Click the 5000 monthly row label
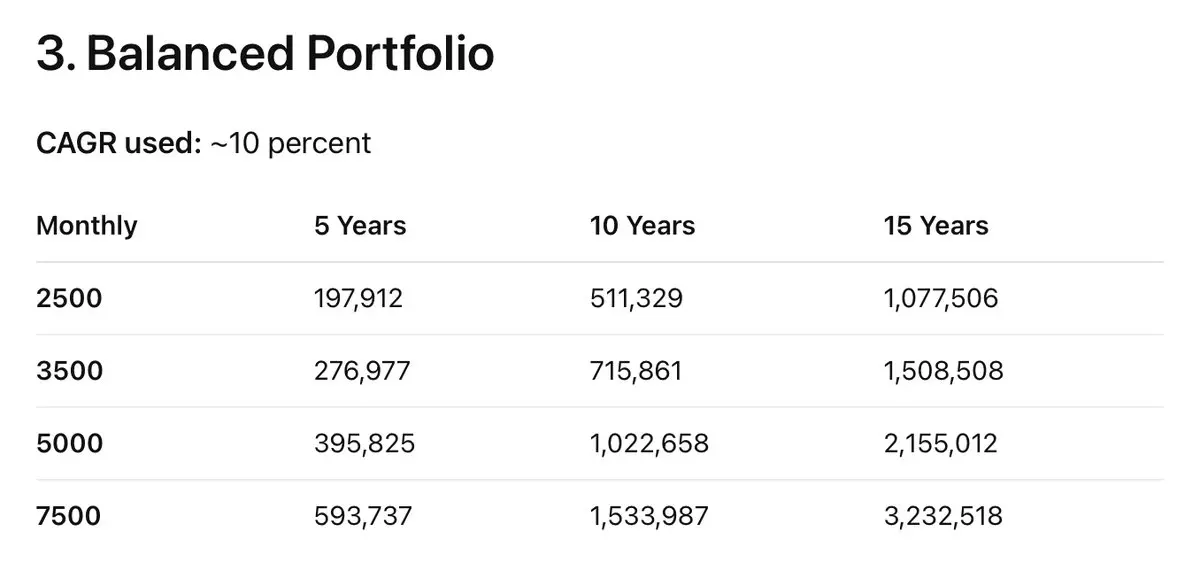 (69, 443)
